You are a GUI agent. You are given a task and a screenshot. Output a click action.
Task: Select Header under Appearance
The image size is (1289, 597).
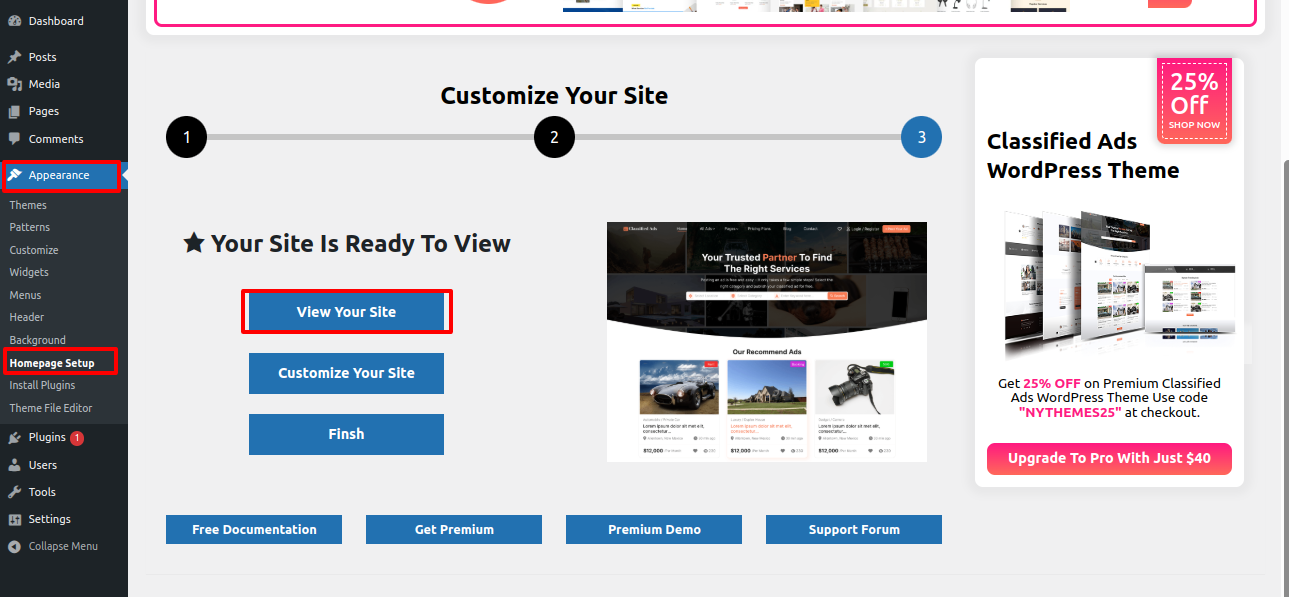click(27, 317)
